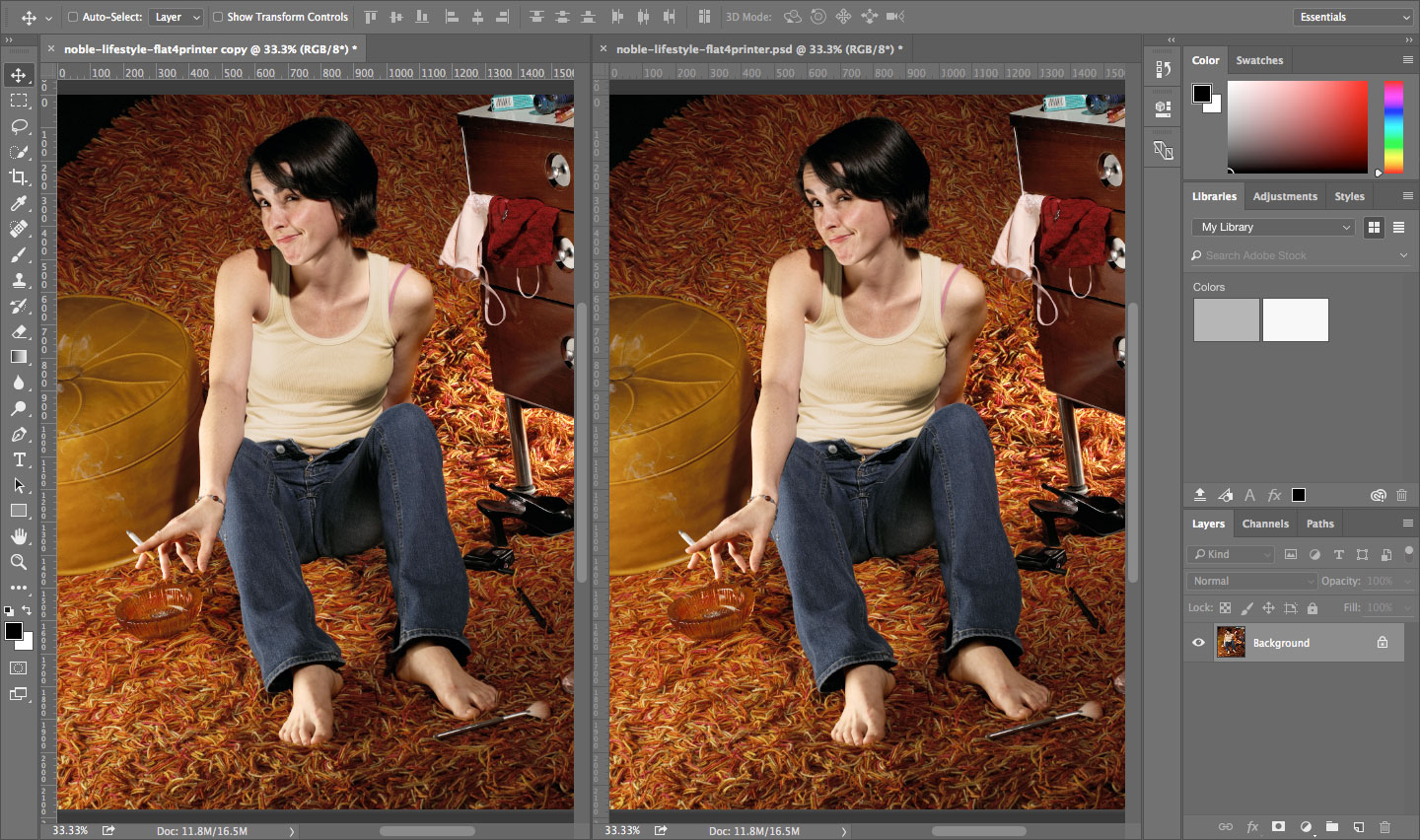Select the Eyedropper tool
1420x840 pixels.
coord(20,203)
